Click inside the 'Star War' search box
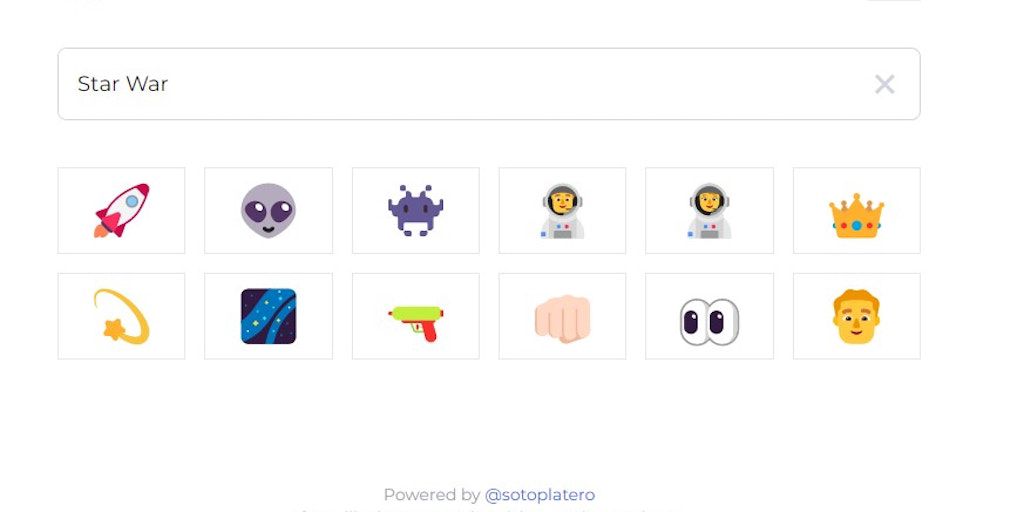This screenshot has width=1024, height=512. point(489,84)
